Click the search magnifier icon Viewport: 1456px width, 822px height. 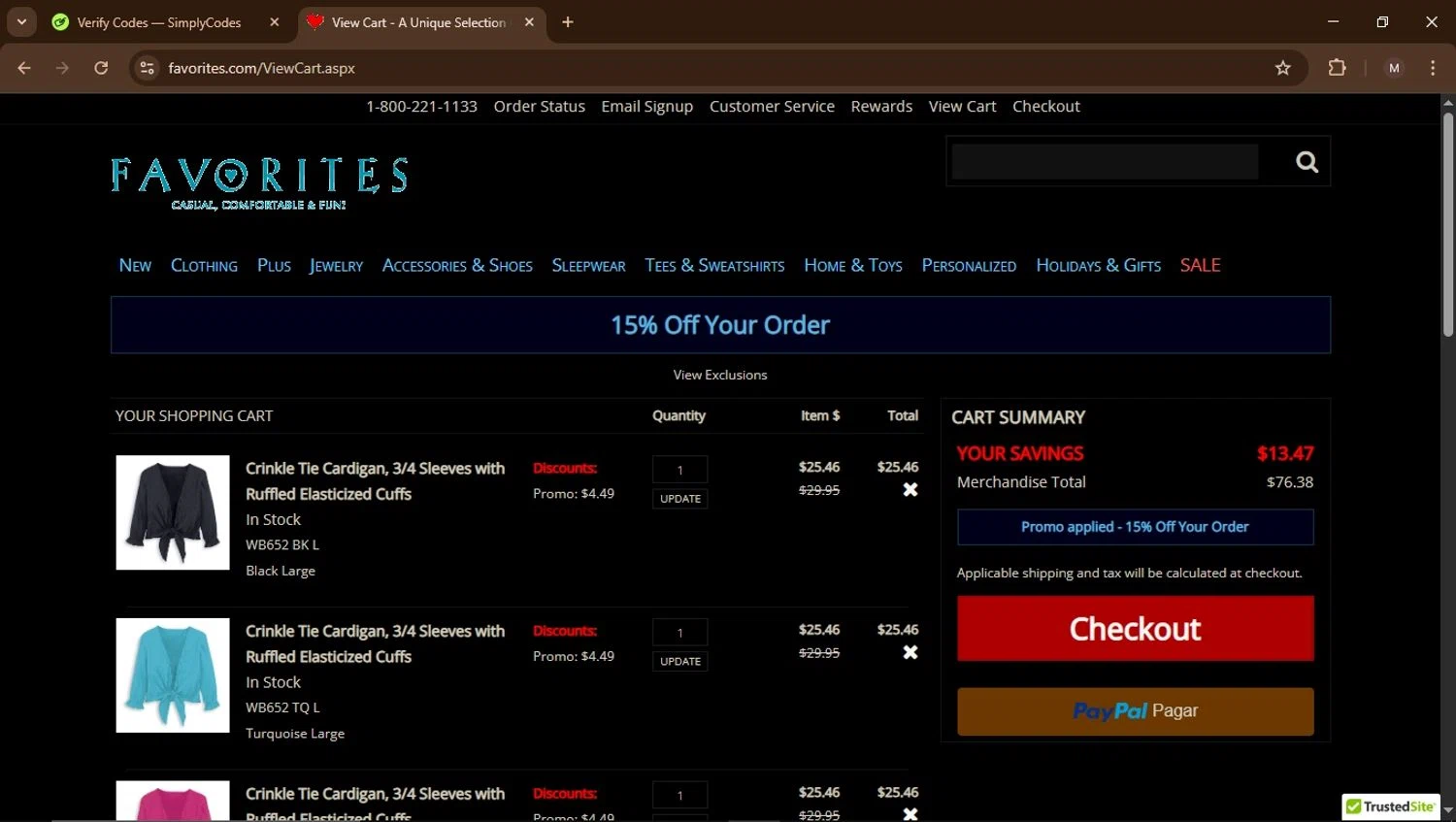(x=1307, y=162)
